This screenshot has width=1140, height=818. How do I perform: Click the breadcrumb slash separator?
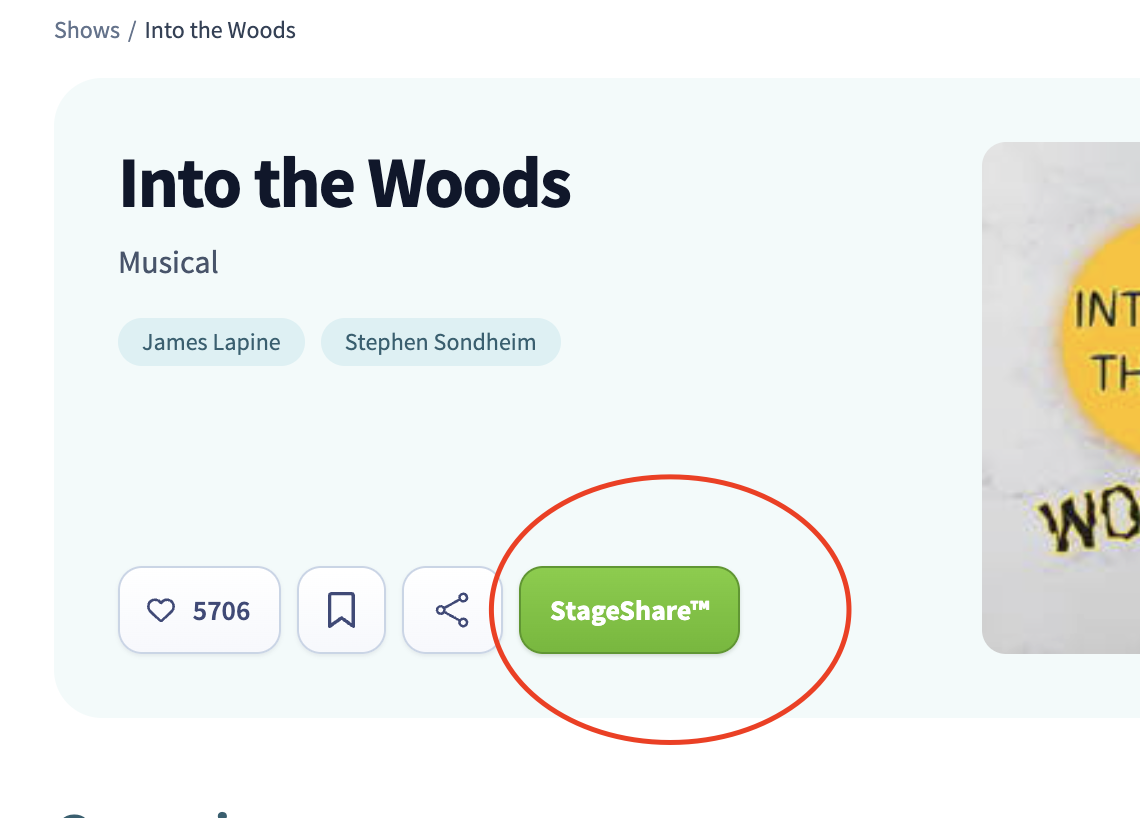(x=132, y=31)
